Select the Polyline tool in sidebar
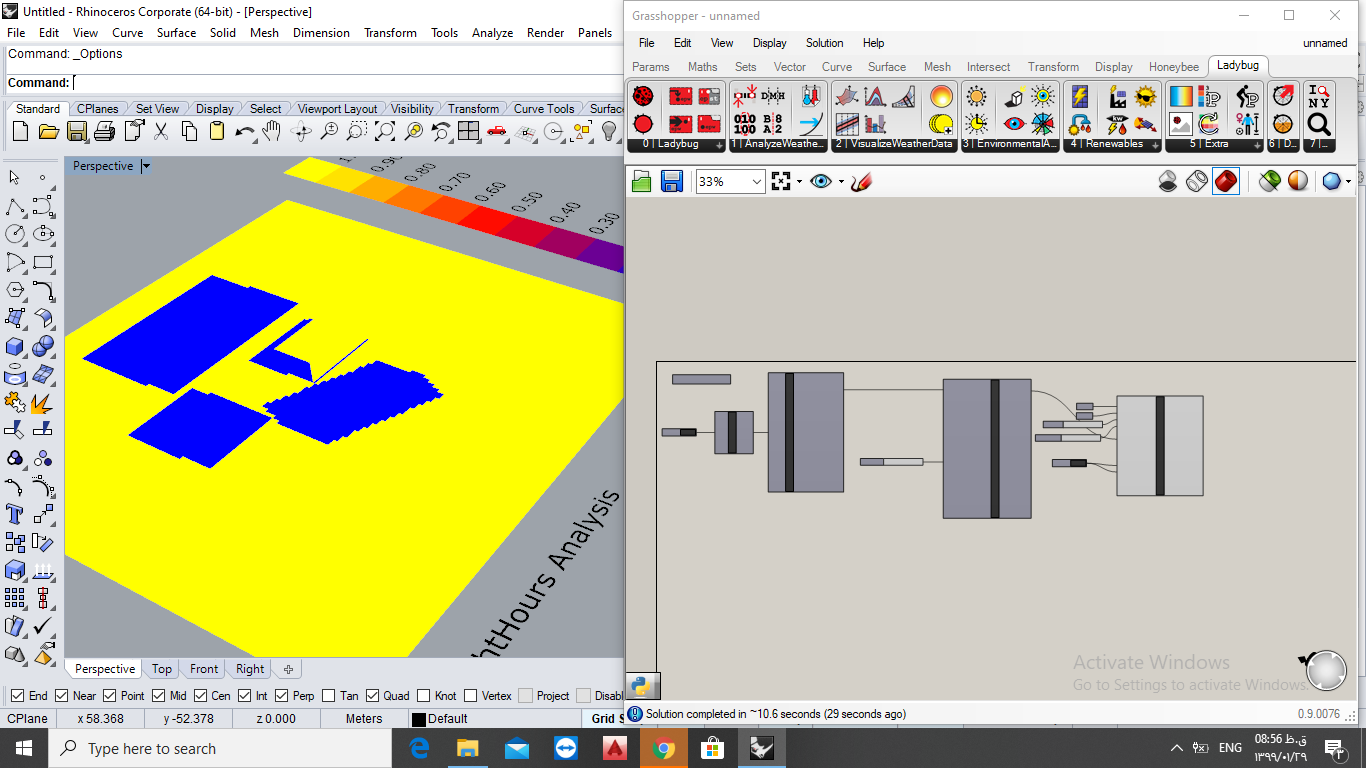Screen dimensions: 1366x768 (15, 206)
